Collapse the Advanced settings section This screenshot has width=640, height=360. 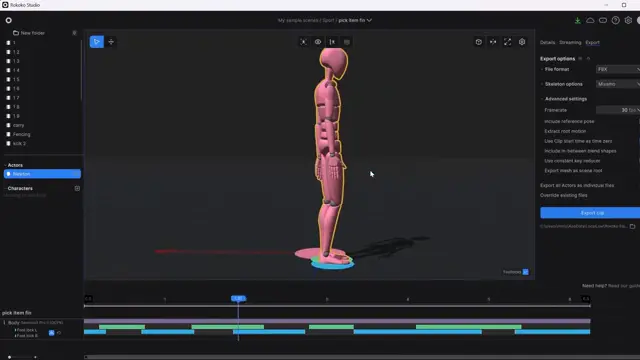coord(542,99)
